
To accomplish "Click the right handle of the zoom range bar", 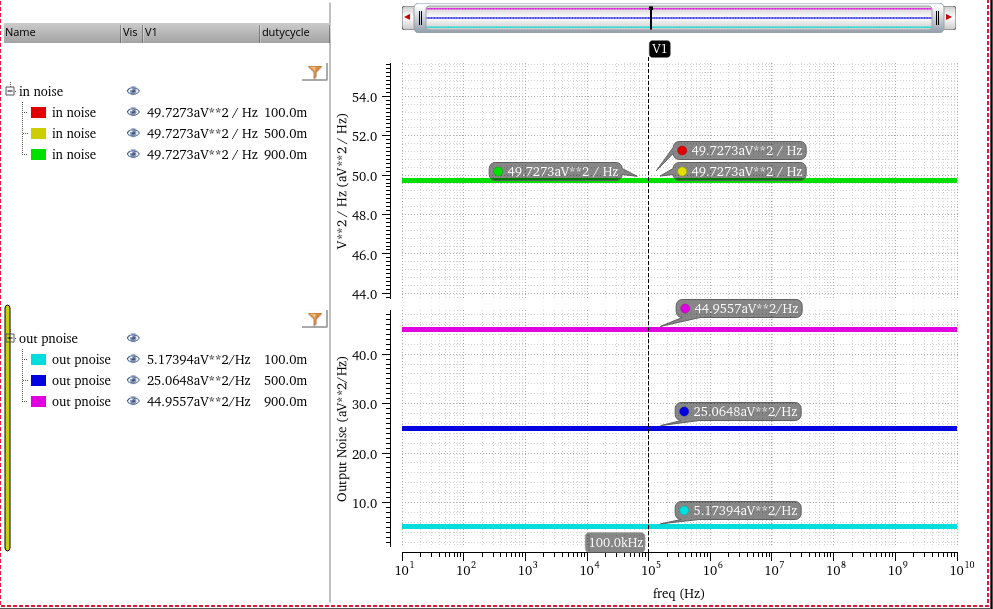I will pos(937,18).
